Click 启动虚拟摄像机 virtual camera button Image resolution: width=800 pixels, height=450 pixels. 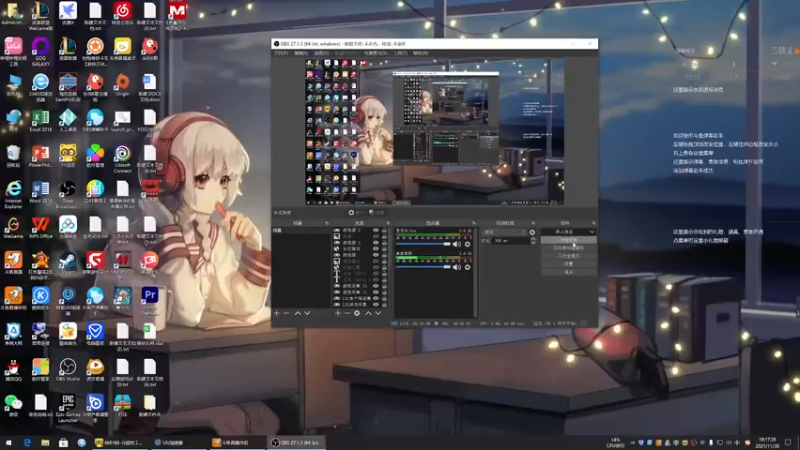click(568, 248)
